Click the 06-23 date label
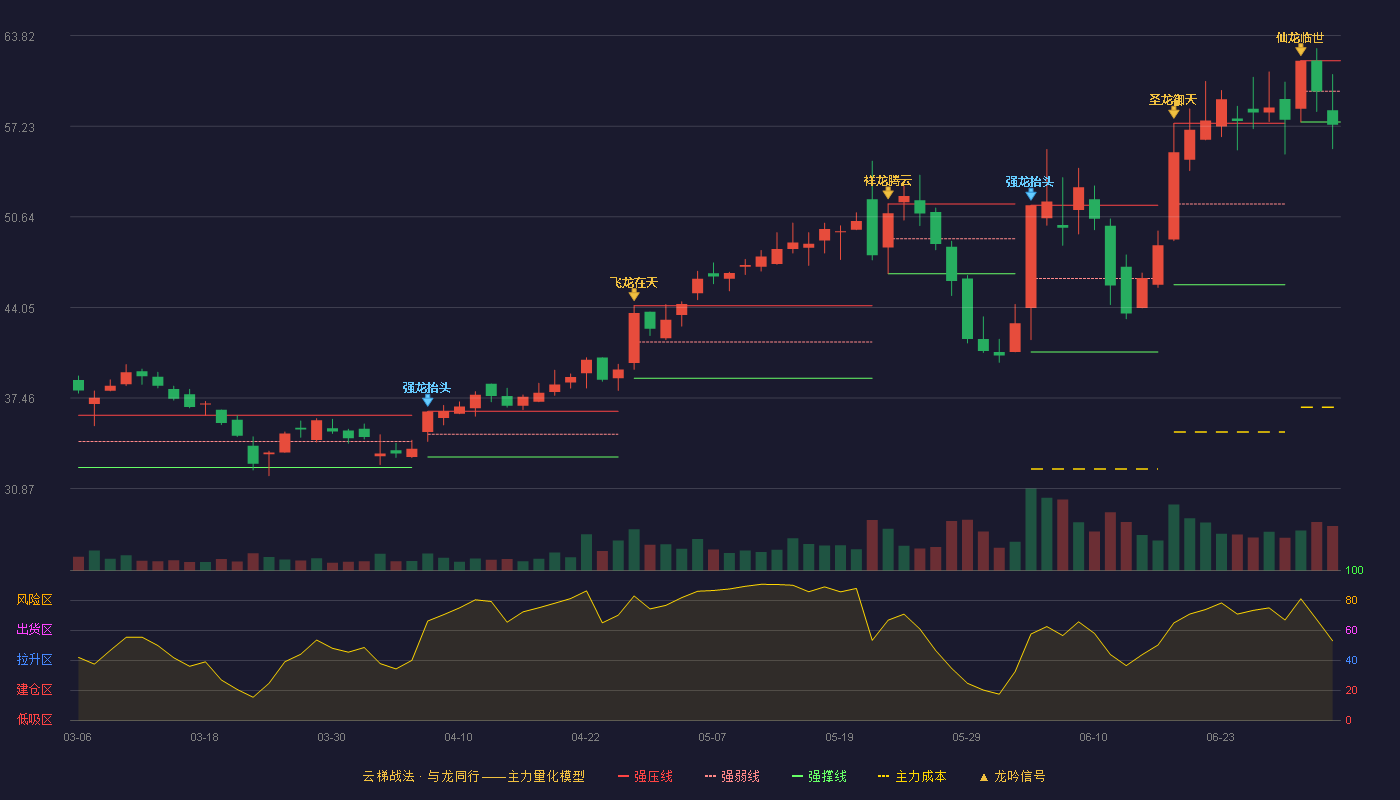 pyautogui.click(x=1220, y=737)
